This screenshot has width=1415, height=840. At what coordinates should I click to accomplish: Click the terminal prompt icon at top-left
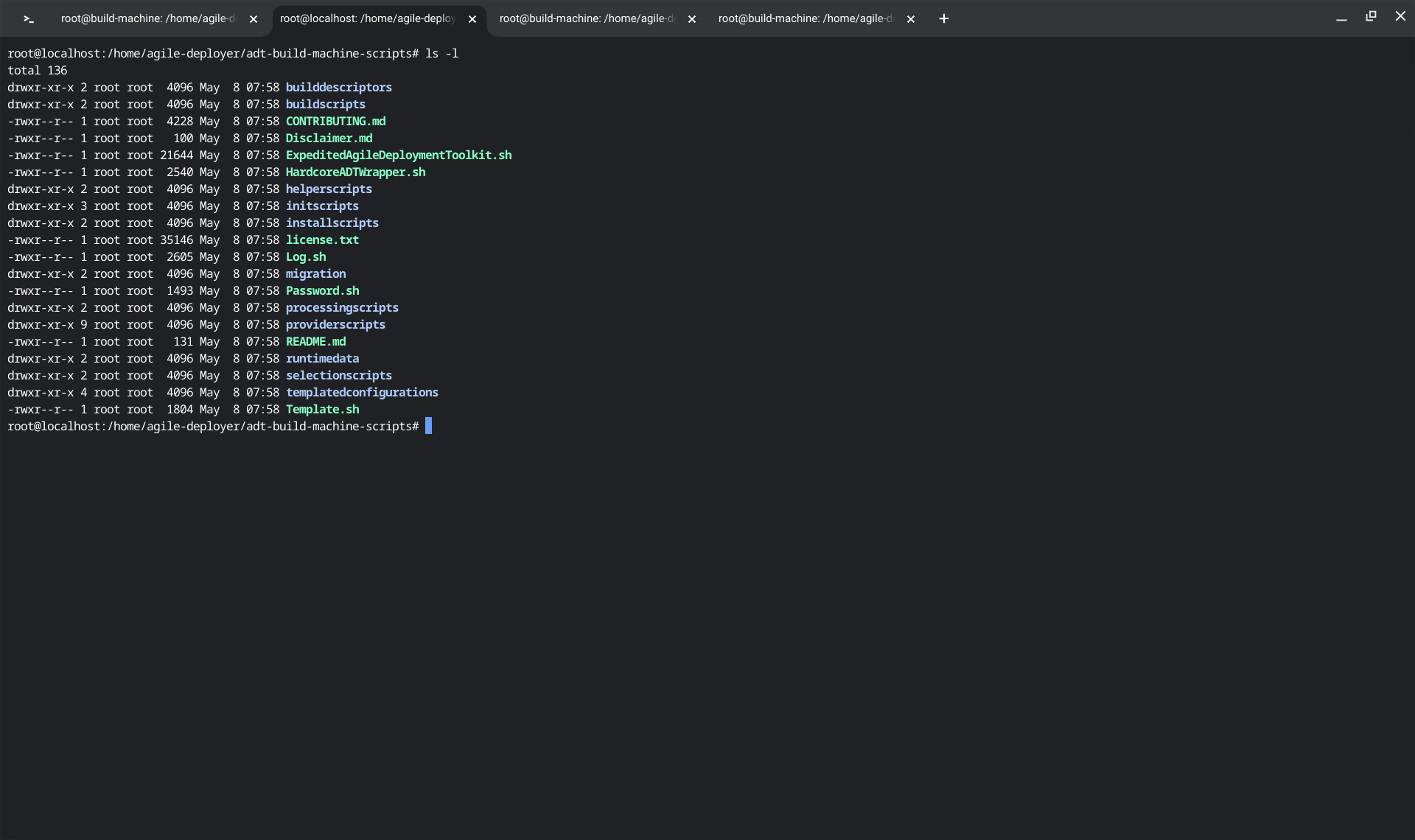(x=28, y=19)
